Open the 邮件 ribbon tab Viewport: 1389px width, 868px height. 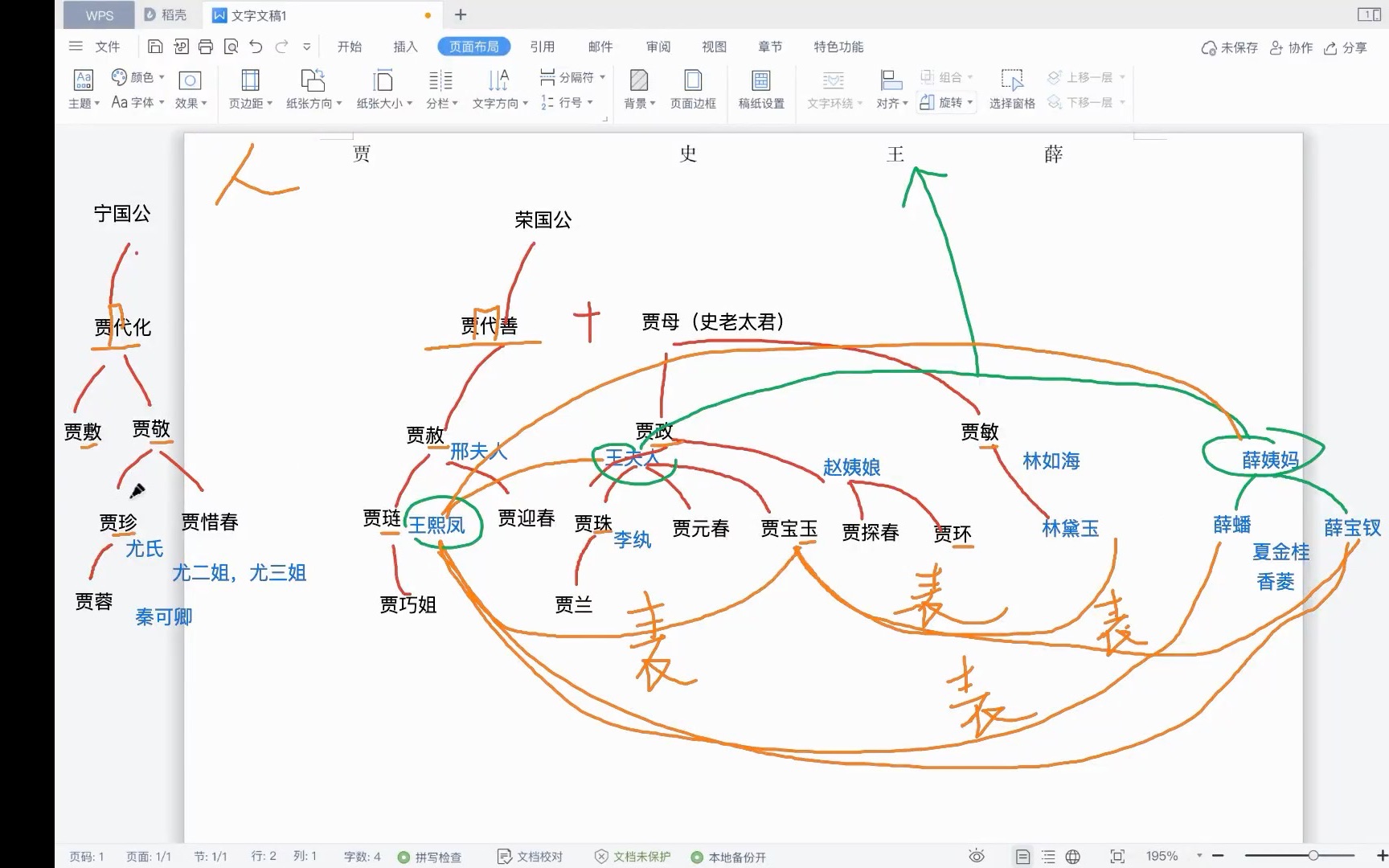(x=600, y=47)
